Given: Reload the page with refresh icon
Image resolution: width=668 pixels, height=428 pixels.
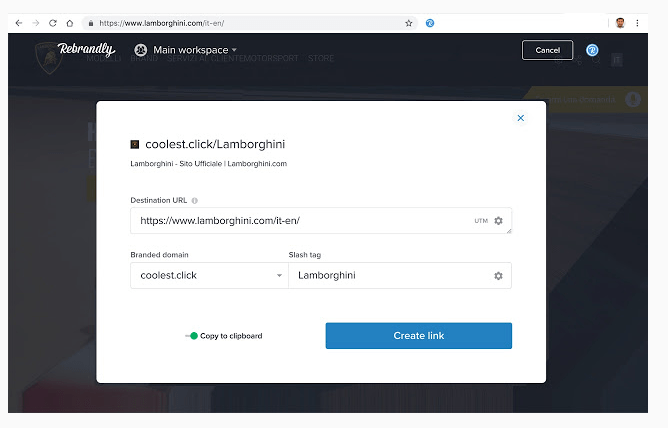Looking at the screenshot, I should tap(53, 23).
